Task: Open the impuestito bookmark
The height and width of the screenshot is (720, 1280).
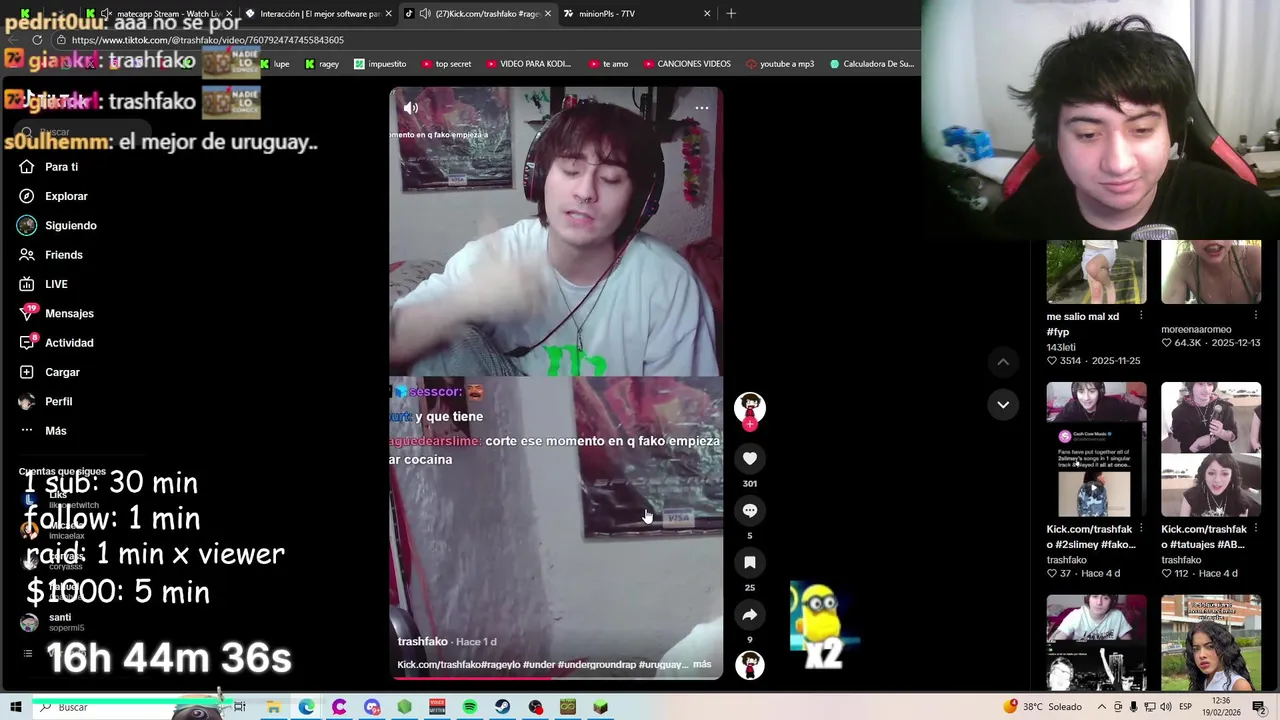Action: tap(380, 64)
